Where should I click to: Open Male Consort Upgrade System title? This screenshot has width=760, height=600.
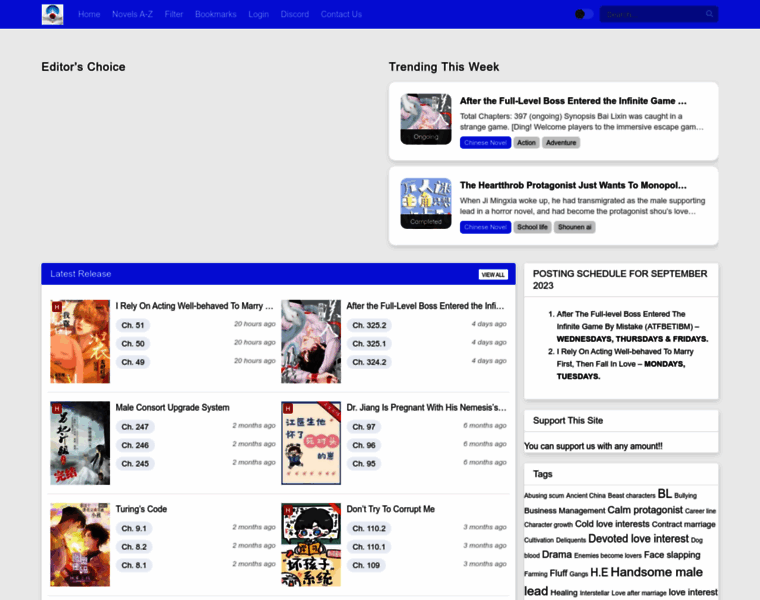(173, 408)
